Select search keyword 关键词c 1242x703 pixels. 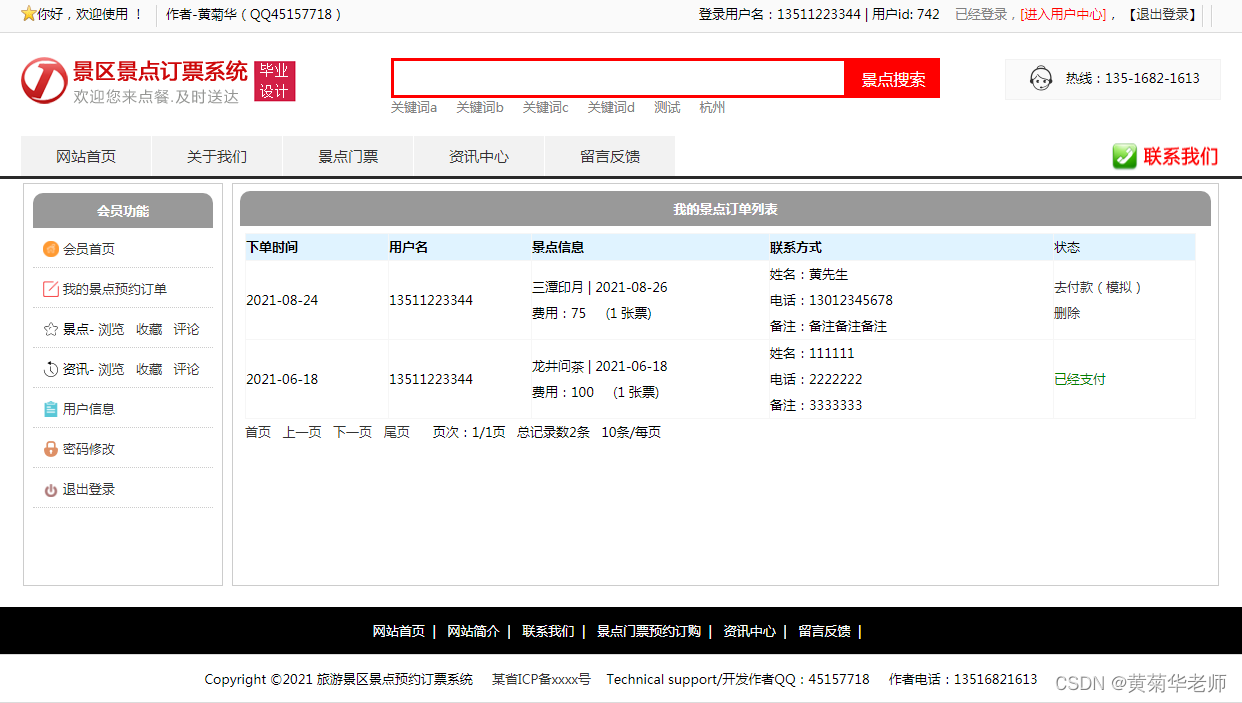[x=545, y=107]
